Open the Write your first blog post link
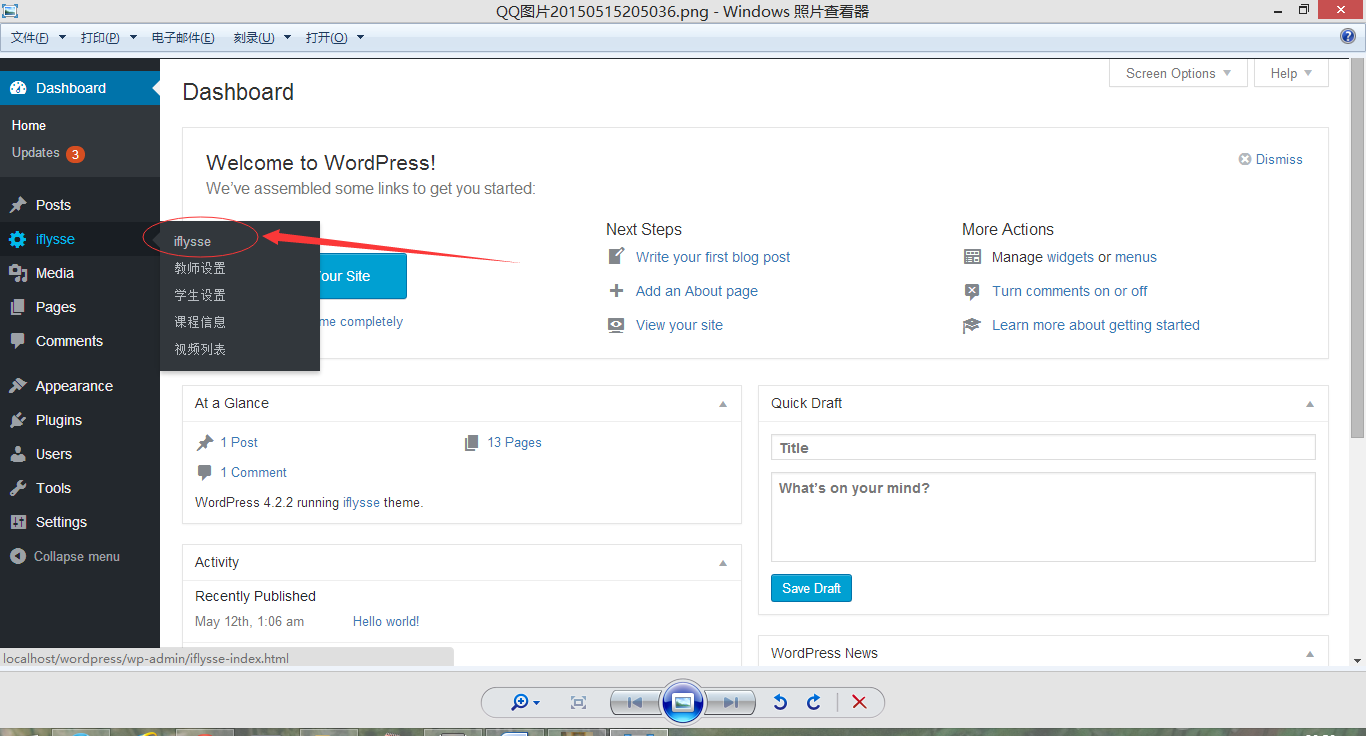The height and width of the screenshot is (736, 1366). [x=713, y=257]
